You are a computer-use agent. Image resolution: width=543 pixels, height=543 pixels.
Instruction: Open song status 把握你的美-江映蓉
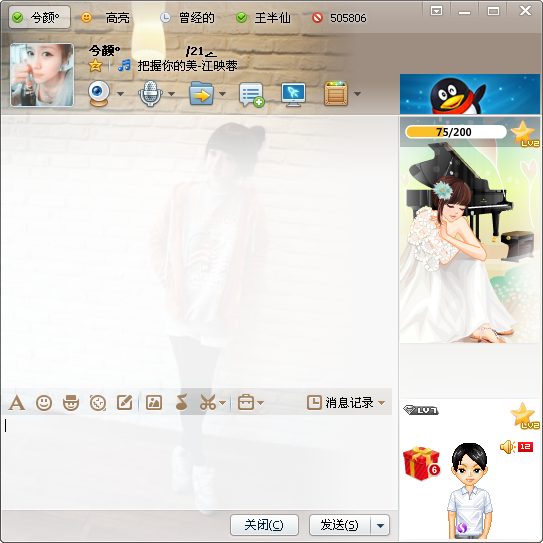click(x=187, y=65)
